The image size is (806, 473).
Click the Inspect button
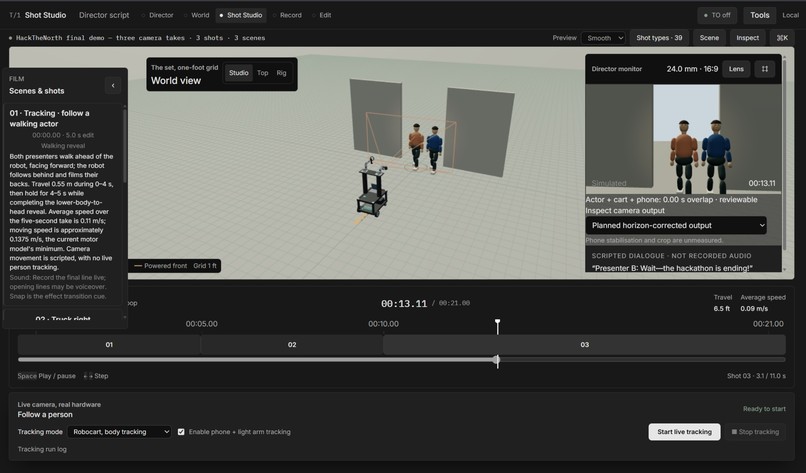click(747, 38)
